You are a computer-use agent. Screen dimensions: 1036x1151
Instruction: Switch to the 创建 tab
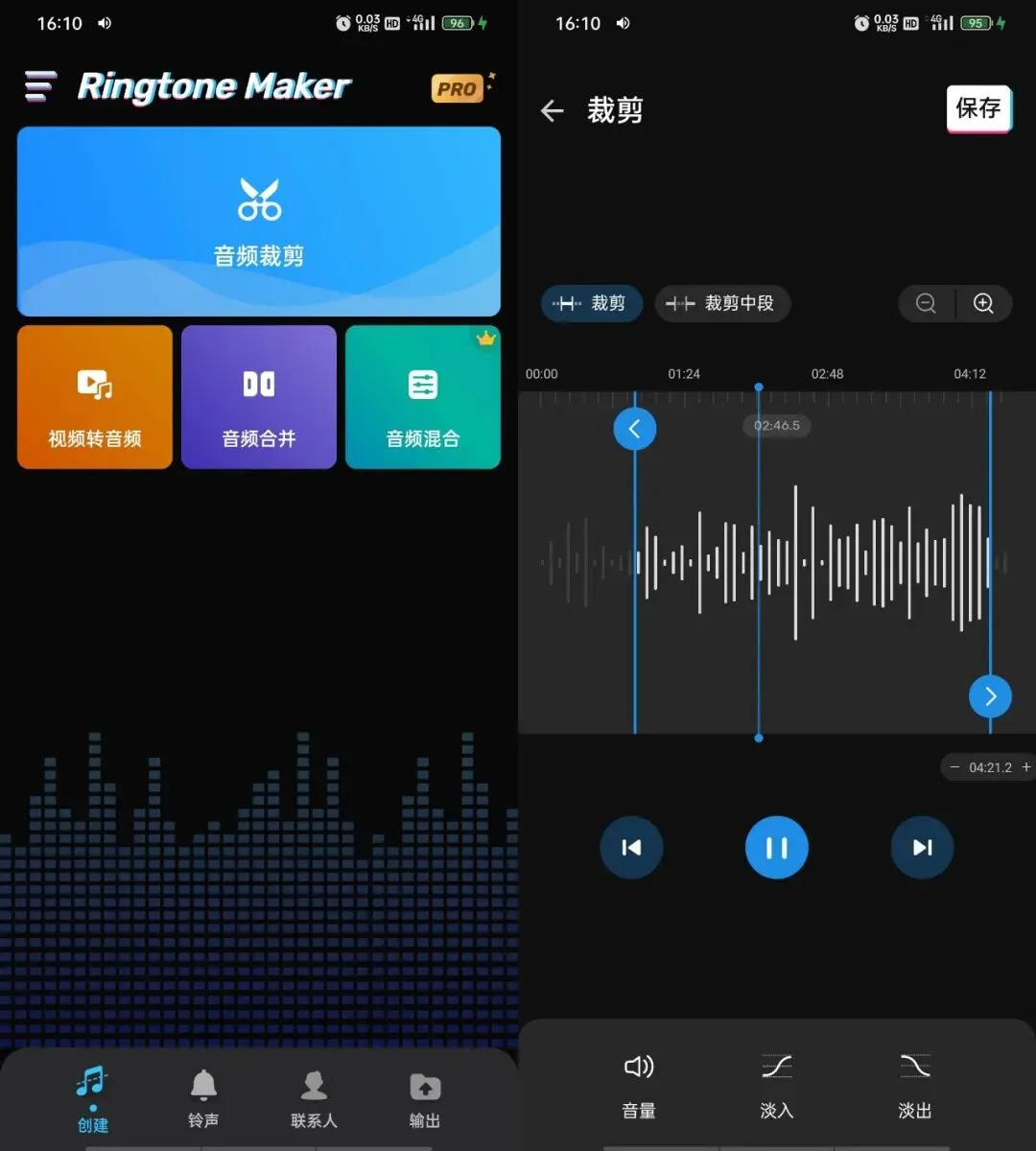(x=93, y=1097)
